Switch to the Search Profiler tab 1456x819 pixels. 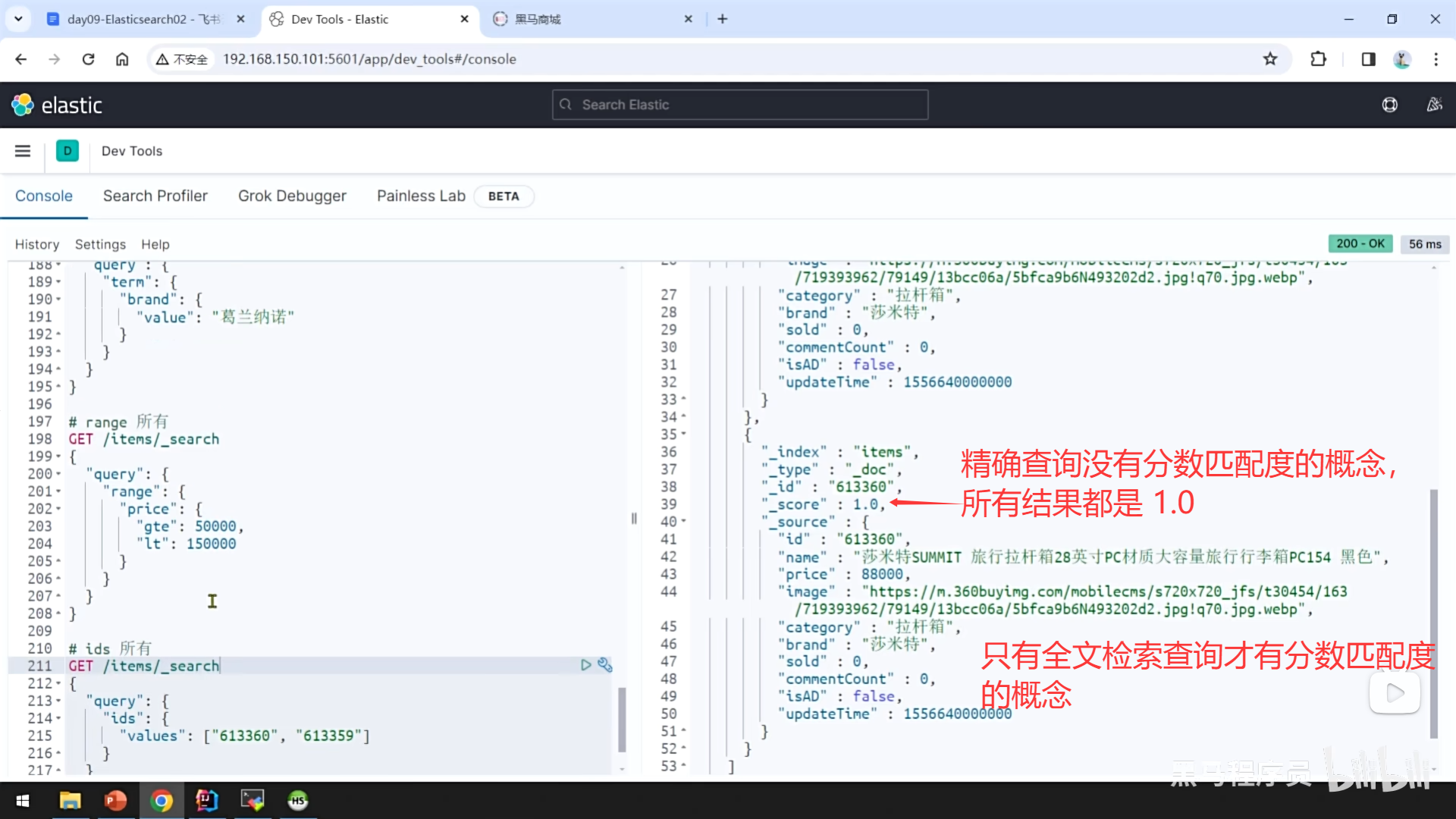[x=155, y=196]
